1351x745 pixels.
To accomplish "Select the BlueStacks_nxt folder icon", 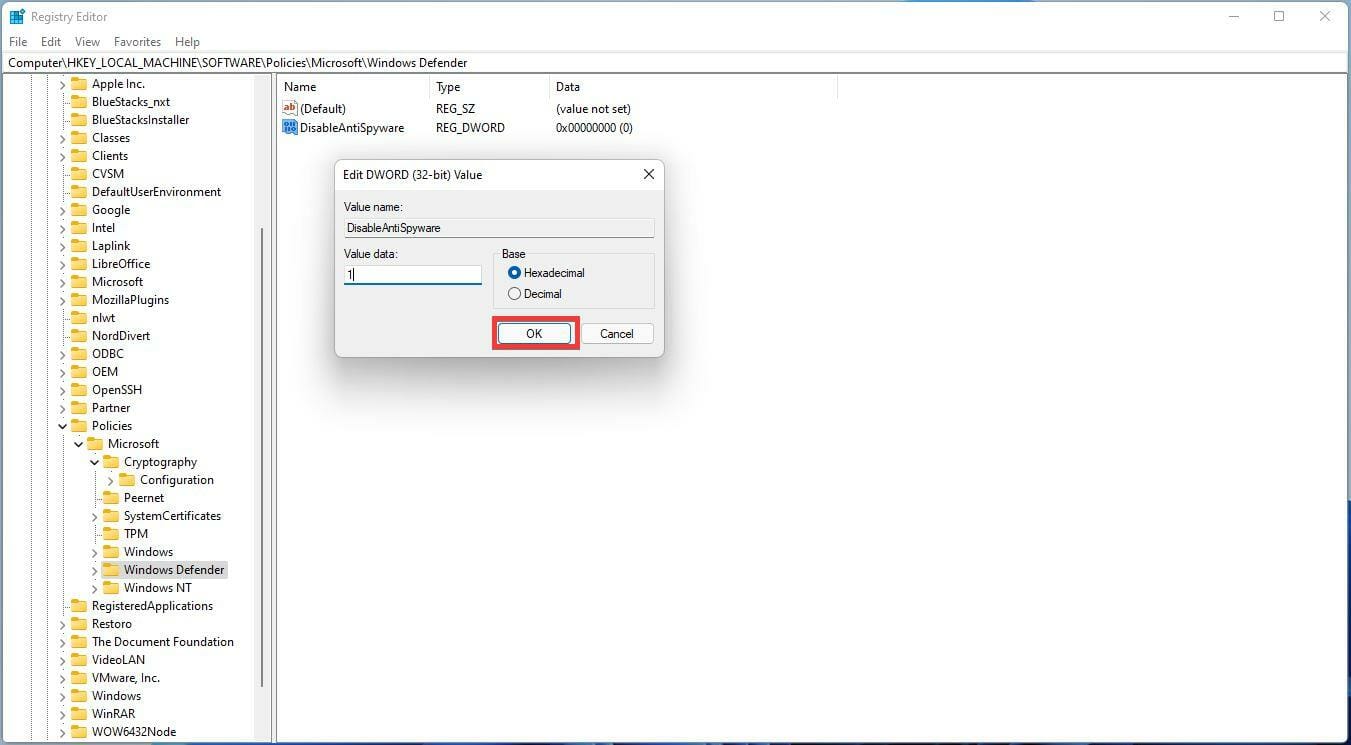I will pyautogui.click(x=79, y=102).
